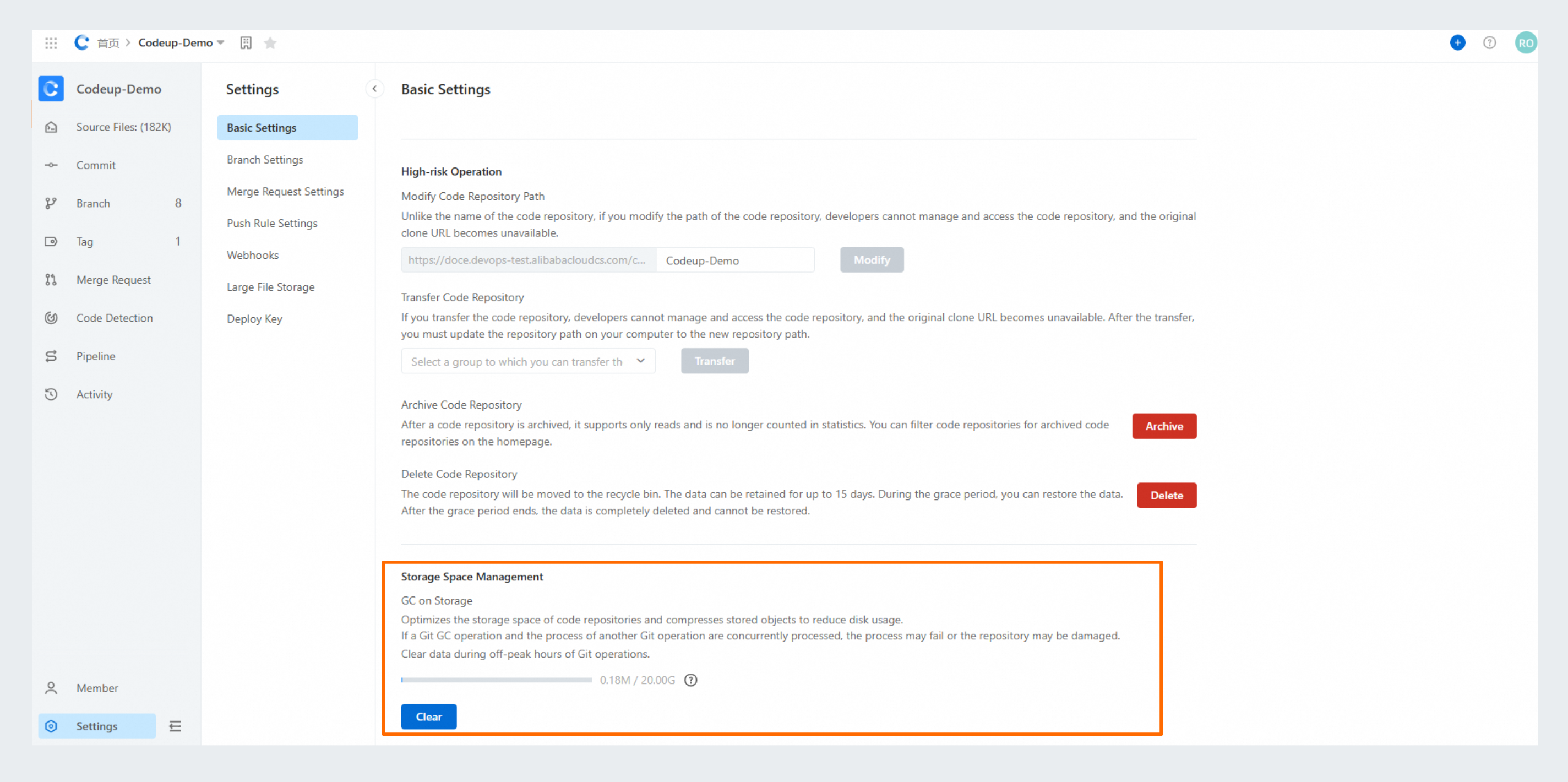Screen dimensions: 1568x782
Task: Click the blue plus create icon
Action: 1457,42
